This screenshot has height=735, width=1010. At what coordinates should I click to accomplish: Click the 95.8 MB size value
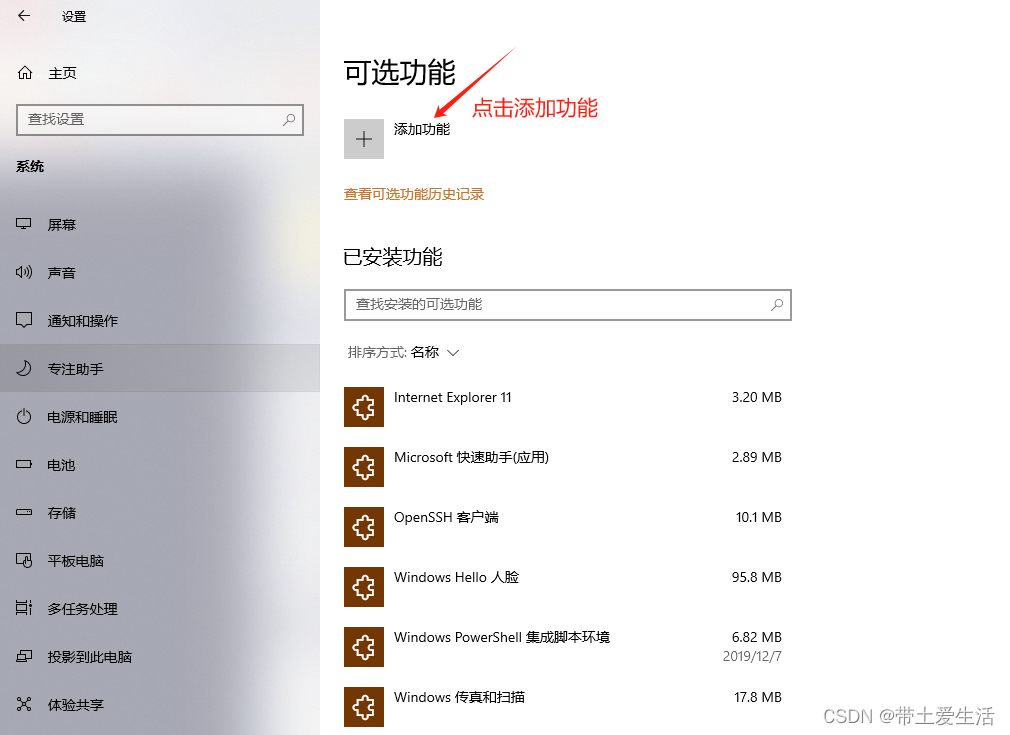click(x=756, y=577)
